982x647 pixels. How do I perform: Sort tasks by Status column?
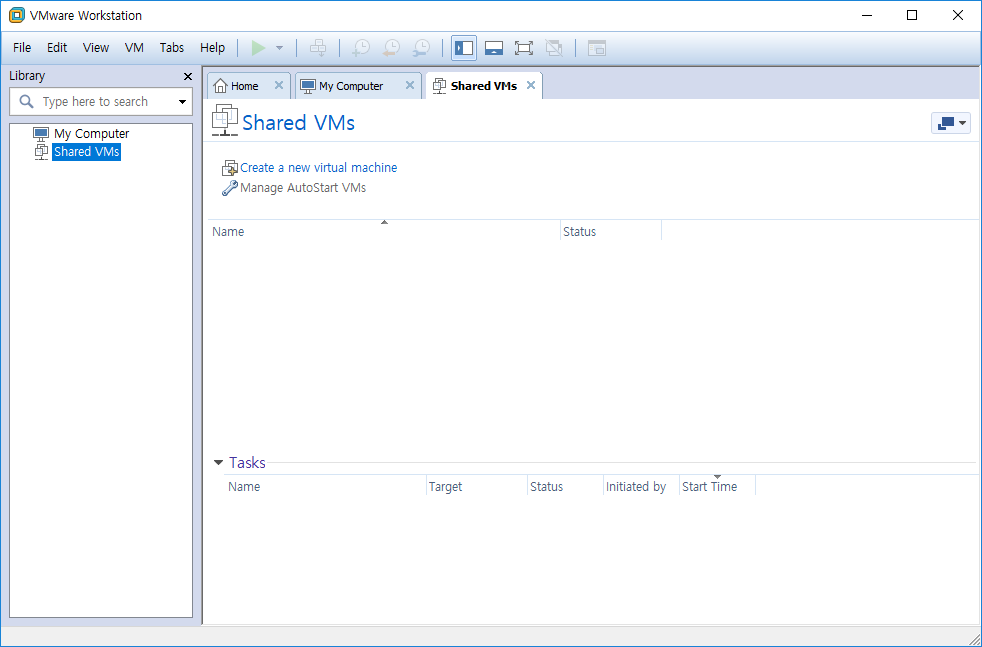565,487
